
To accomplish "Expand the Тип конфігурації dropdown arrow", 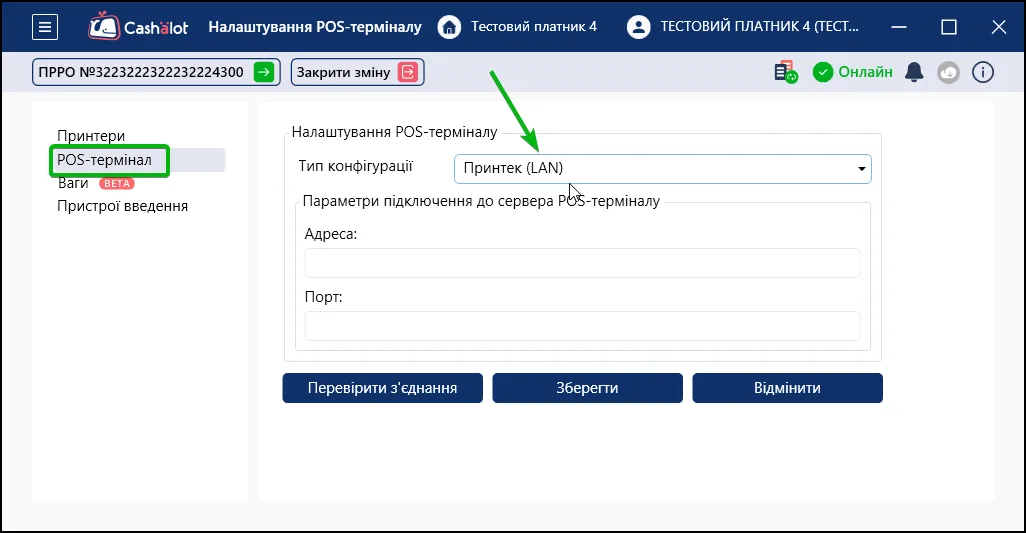I will tap(861, 169).
